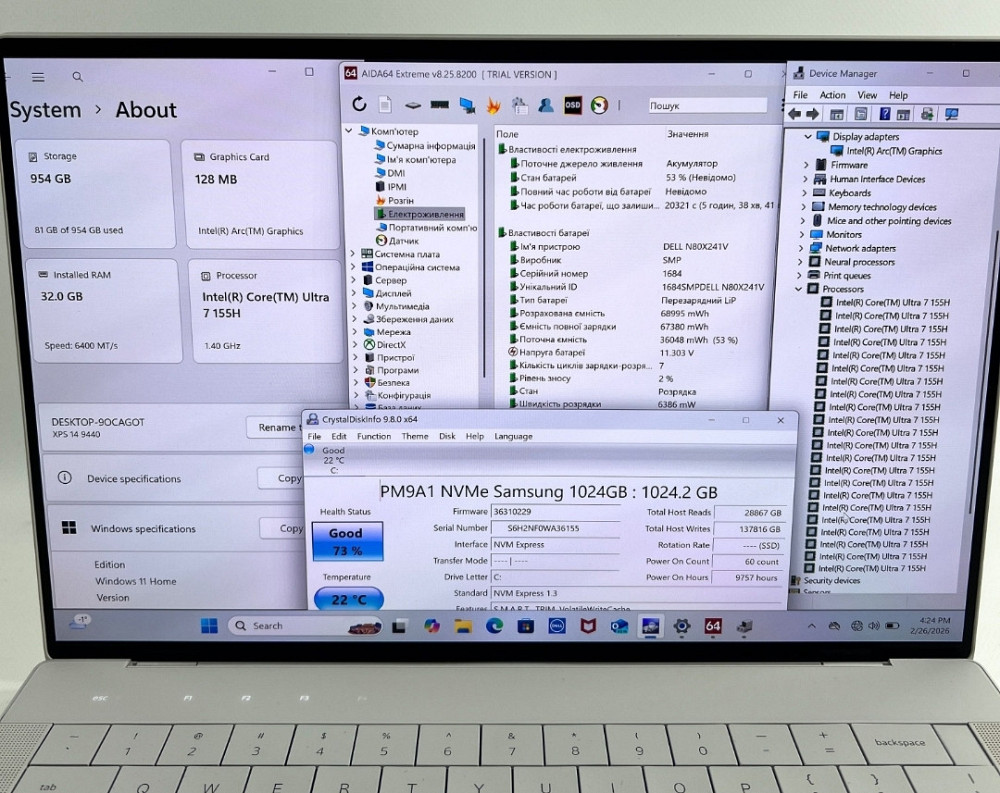Open the Settings hamburger navigation menu

[38, 77]
